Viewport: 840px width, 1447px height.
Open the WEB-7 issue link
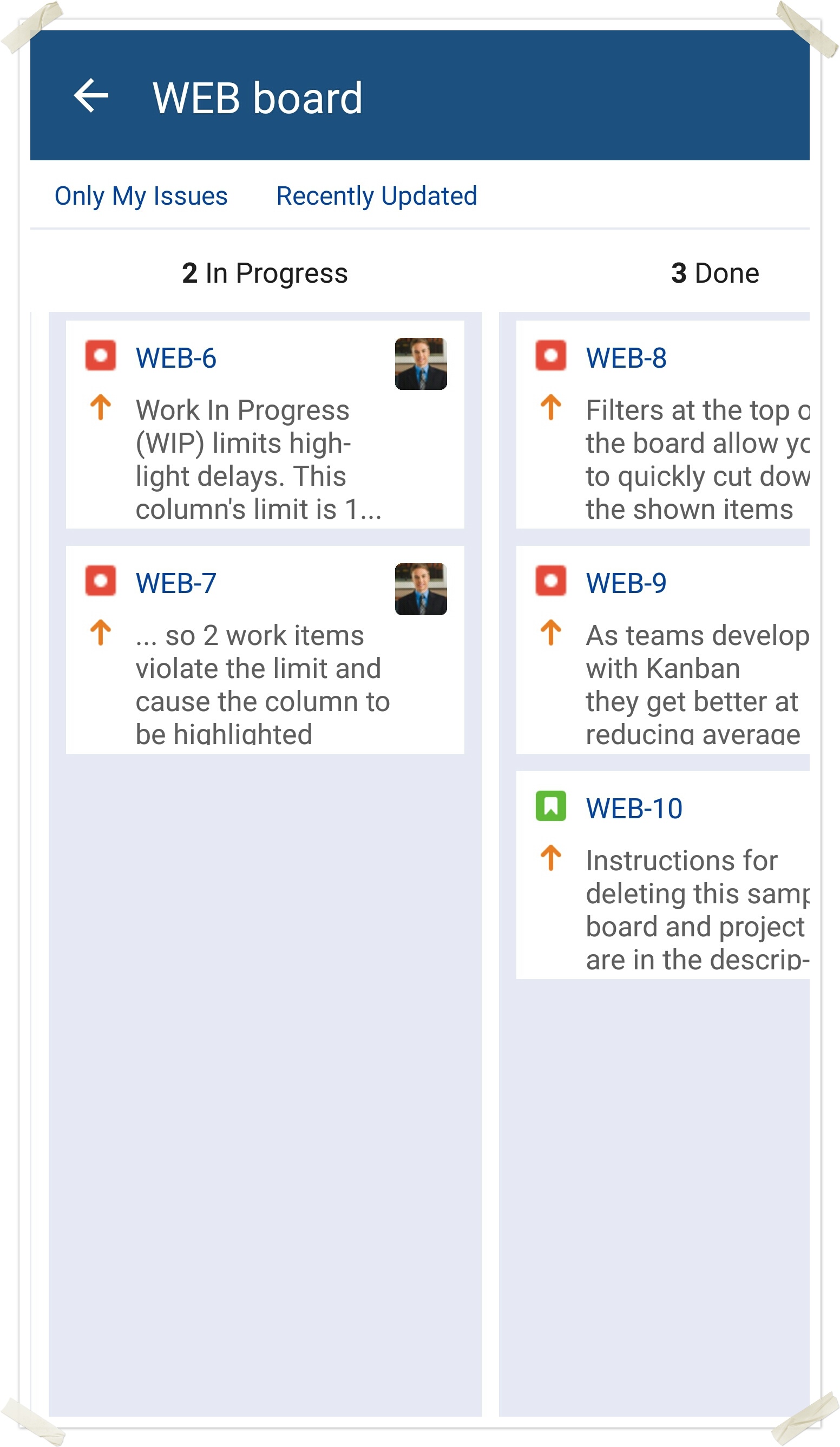pos(175,583)
